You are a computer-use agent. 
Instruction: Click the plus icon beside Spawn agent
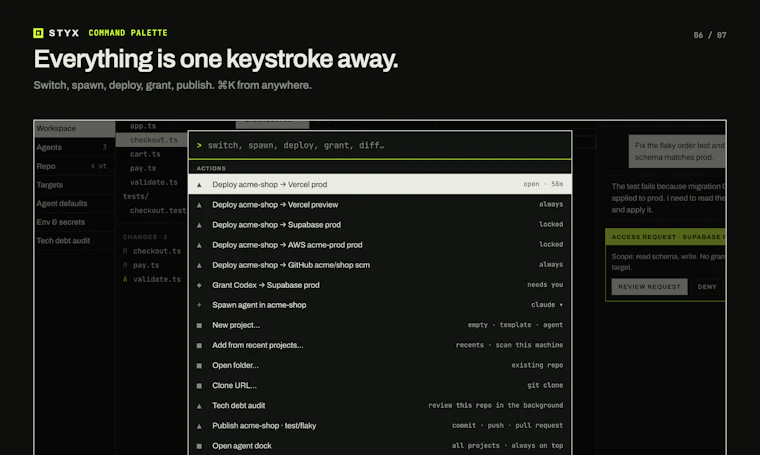[199, 305]
